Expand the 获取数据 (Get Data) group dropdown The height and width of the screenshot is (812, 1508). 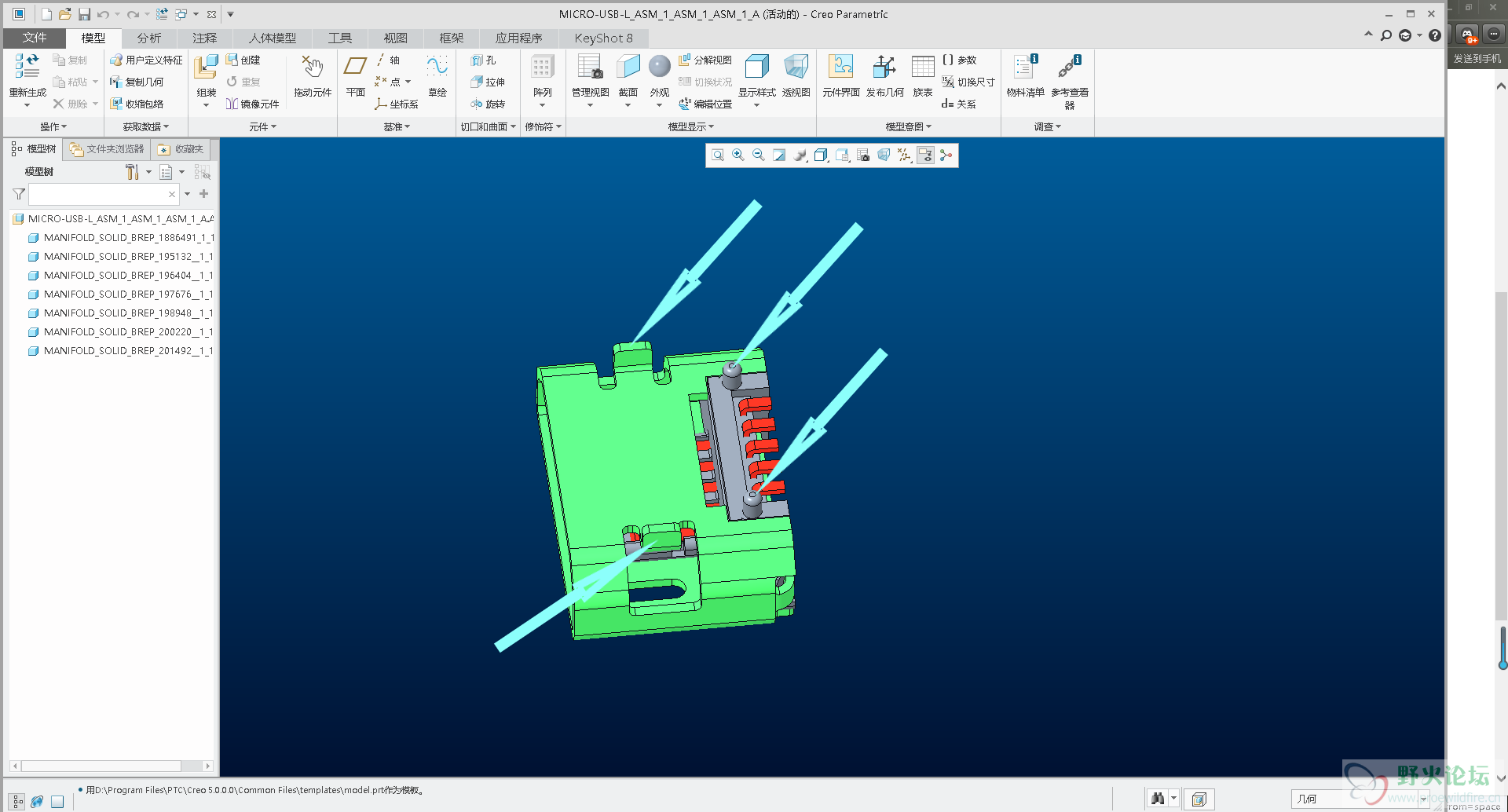(x=146, y=126)
